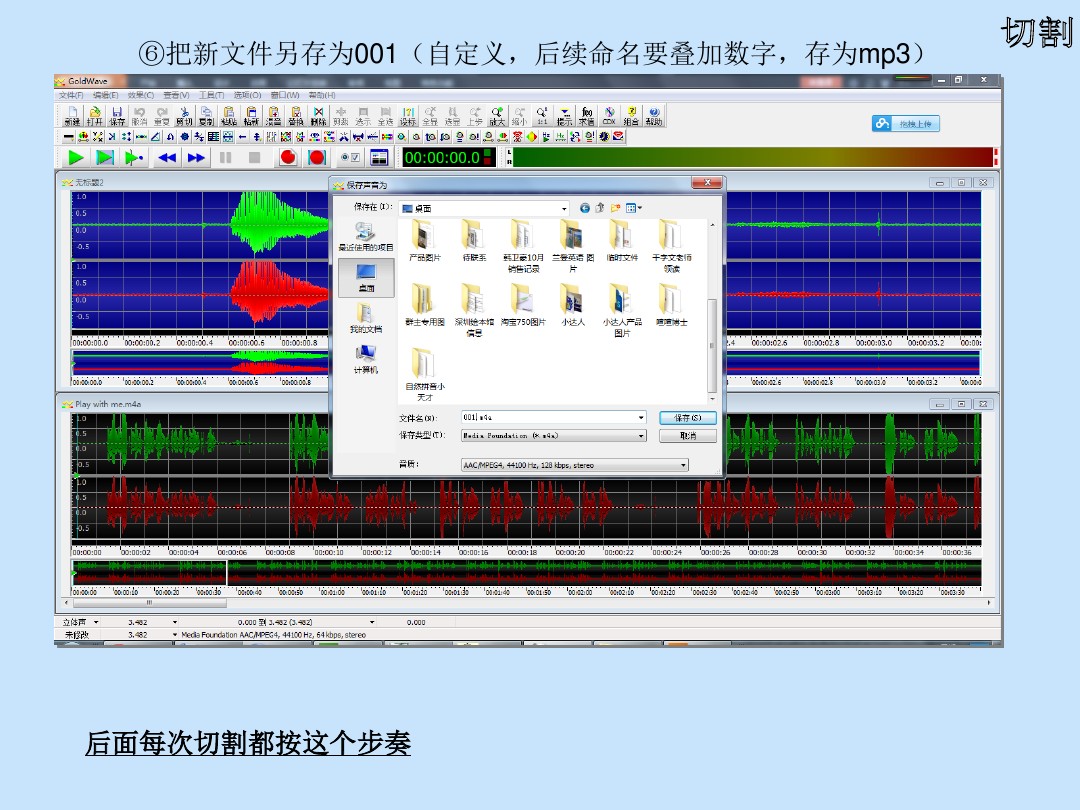Click the Fast Forward double-arrow button
This screenshot has width=1080, height=810.
(196, 157)
